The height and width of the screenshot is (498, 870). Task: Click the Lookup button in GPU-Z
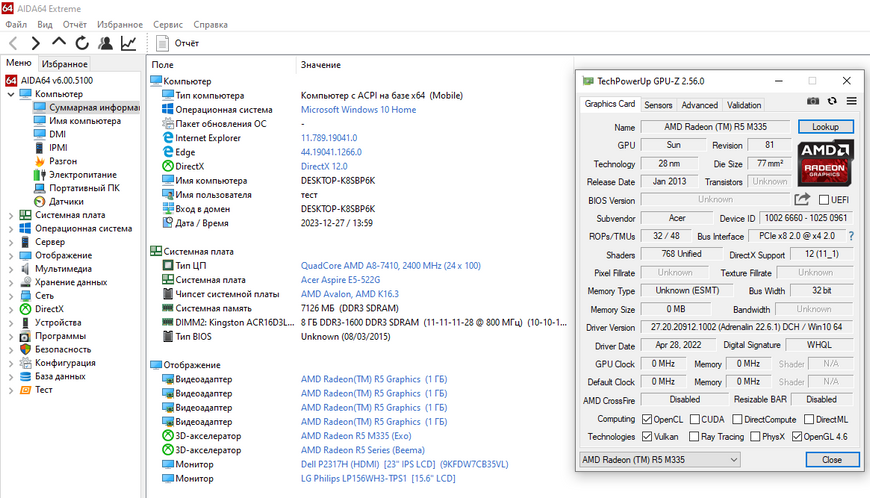826,126
